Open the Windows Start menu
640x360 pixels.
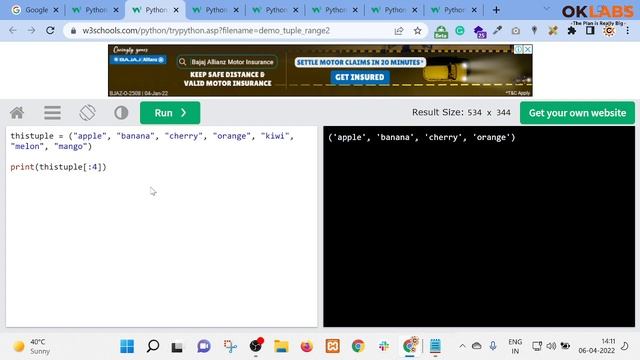point(127,346)
